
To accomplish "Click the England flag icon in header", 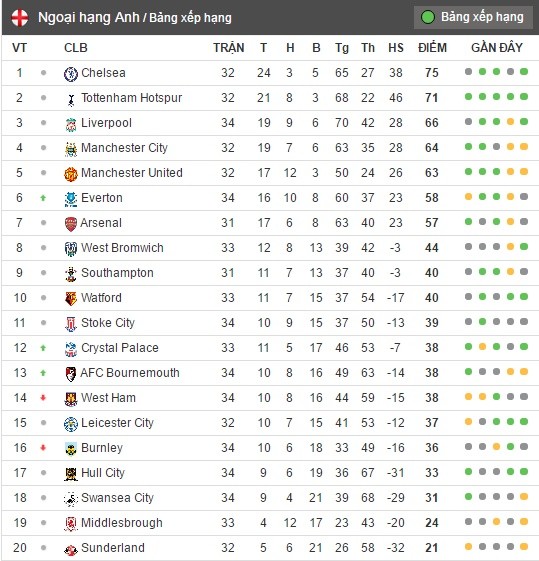I will tap(20, 18).
